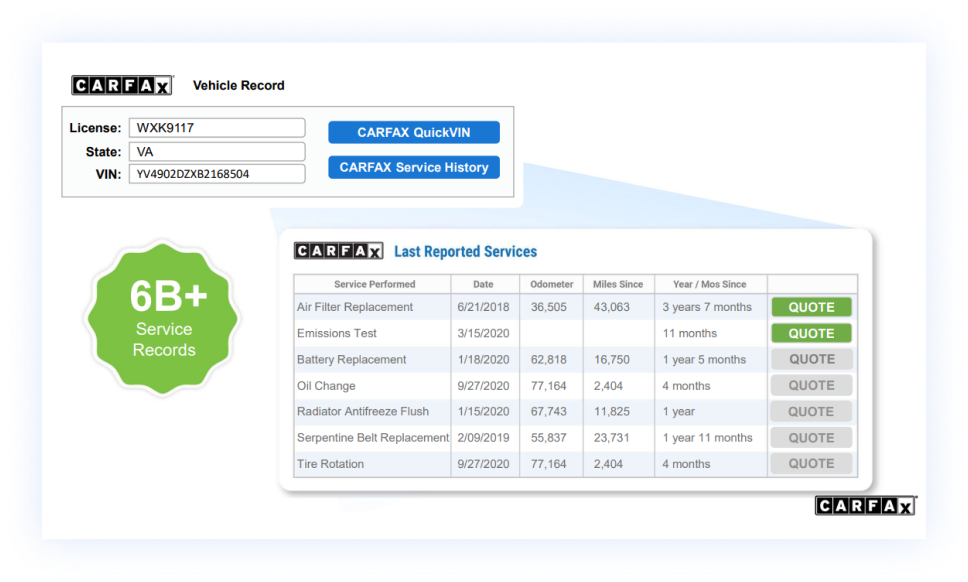This screenshot has width=968, height=582.
Task: Click the "Vehicle Record" title
Action: click(238, 85)
